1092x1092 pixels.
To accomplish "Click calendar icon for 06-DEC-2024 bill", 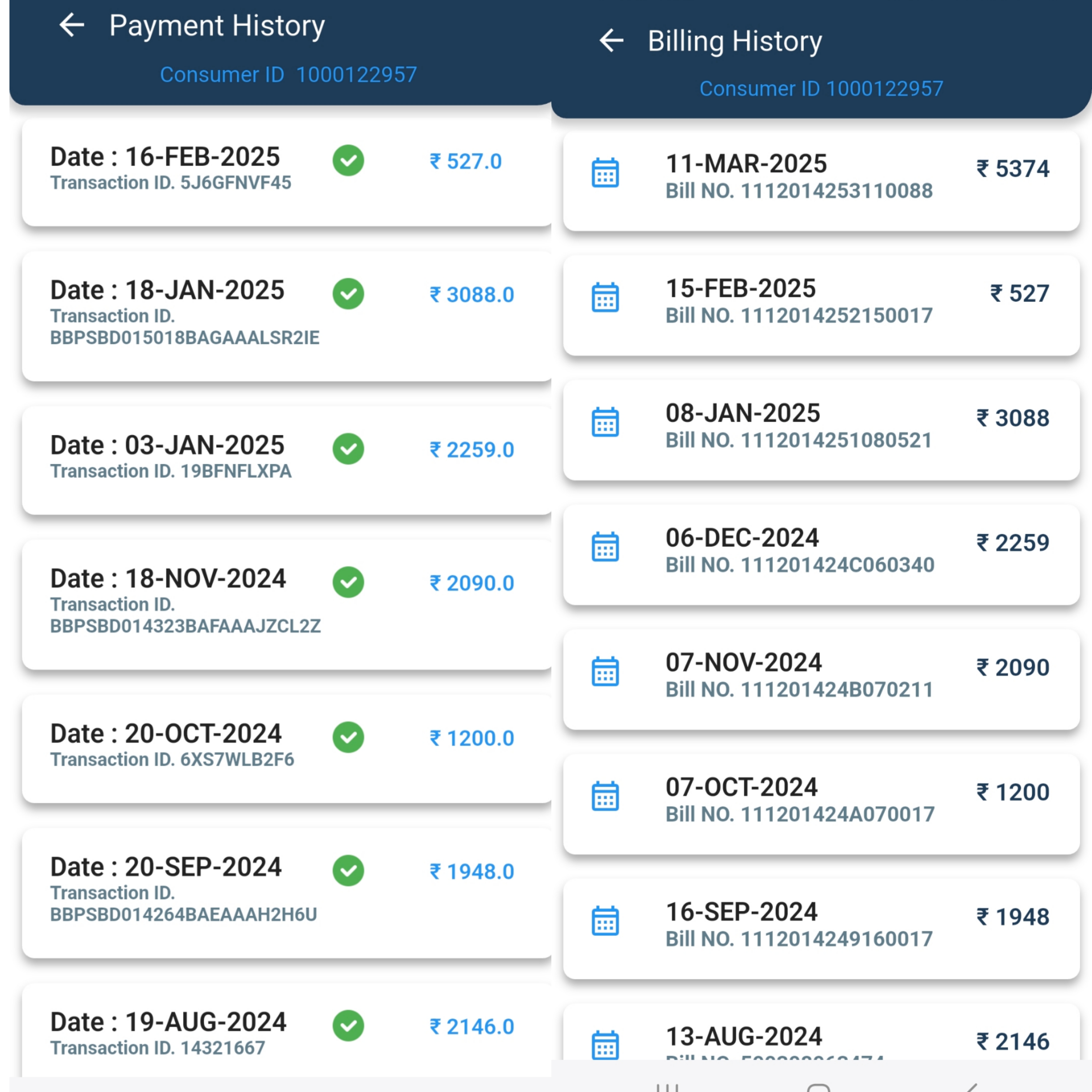I will 605,547.
